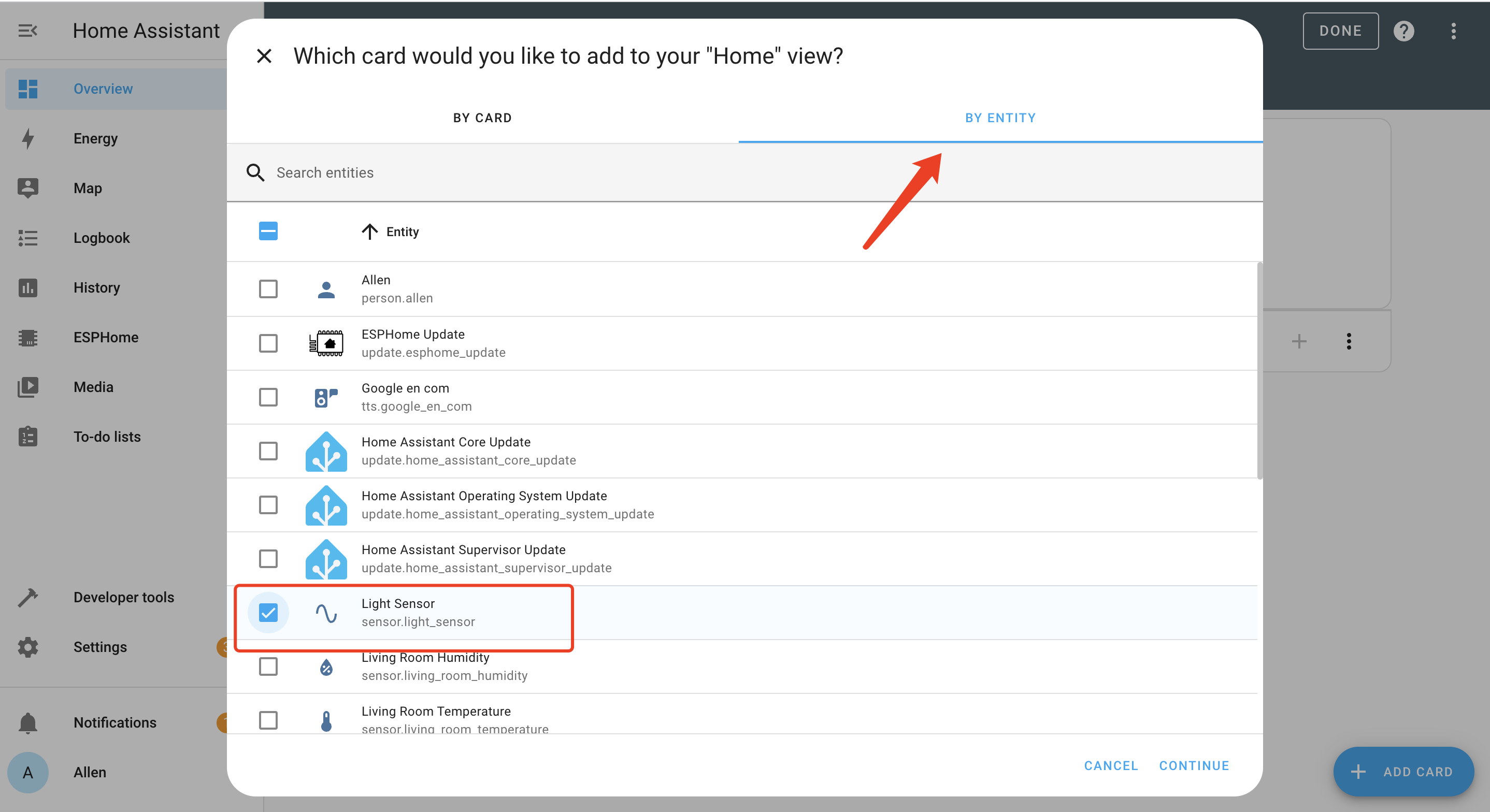Toggle the select-all entities checkbox
The height and width of the screenshot is (812, 1490).
click(268, 231)
